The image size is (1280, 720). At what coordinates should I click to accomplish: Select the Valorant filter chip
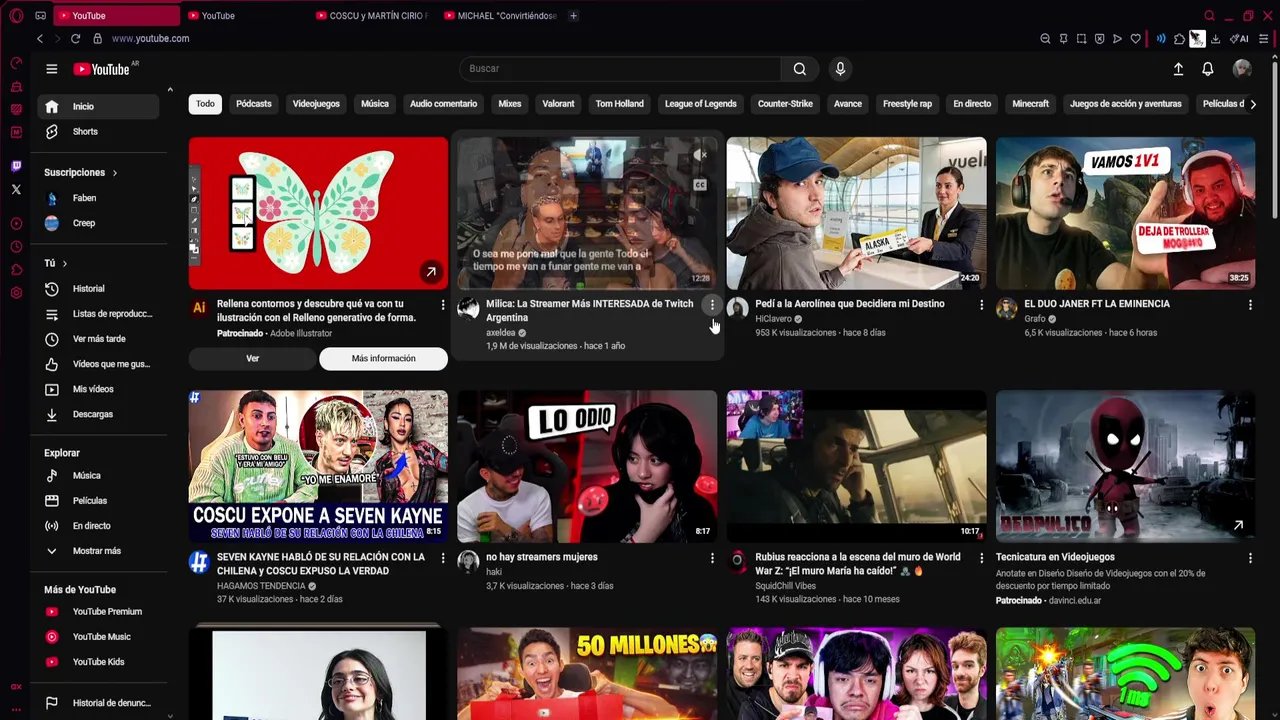pos(558,104)
